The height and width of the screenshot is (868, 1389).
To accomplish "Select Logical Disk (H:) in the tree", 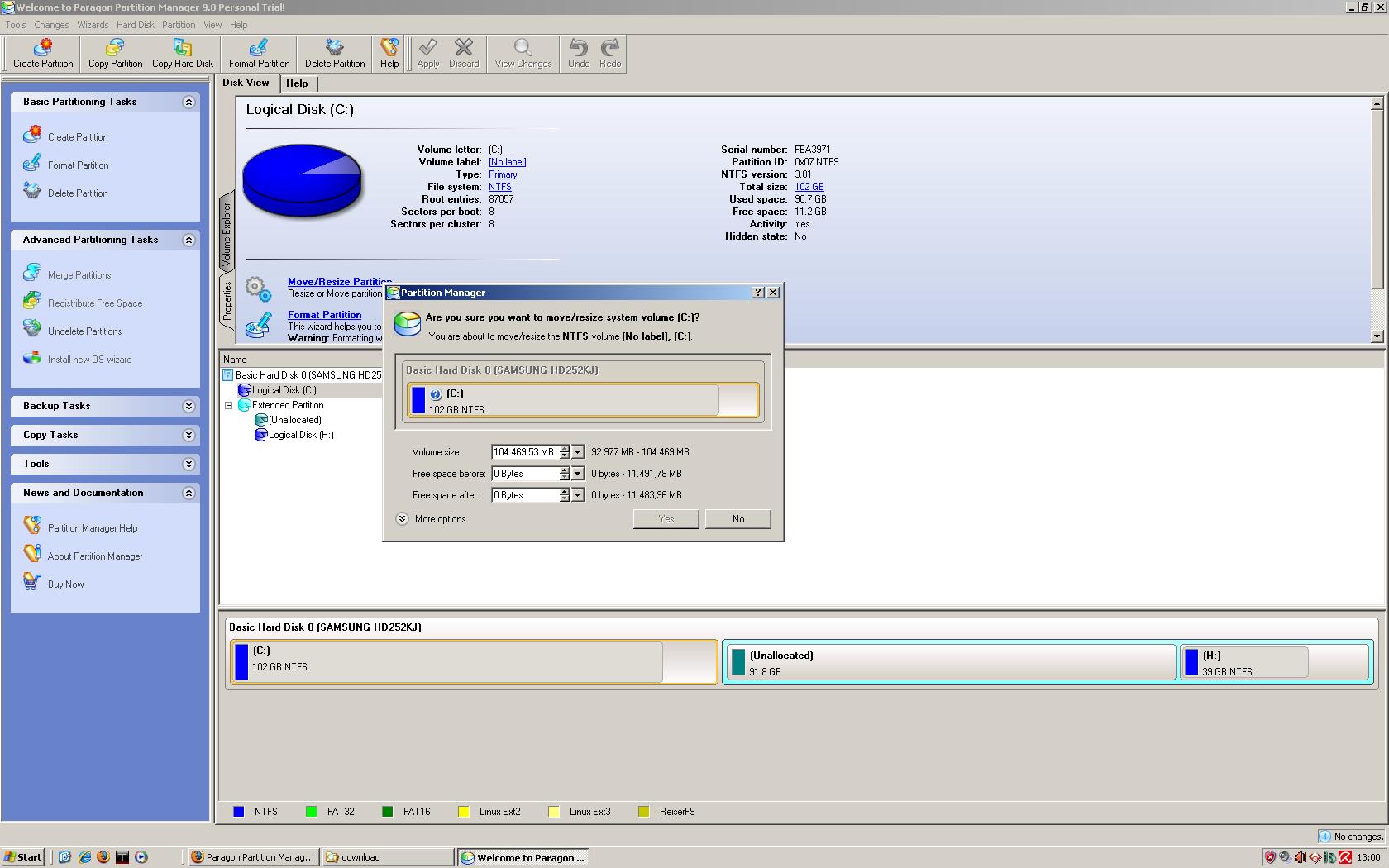I will (x=301, y=435).
